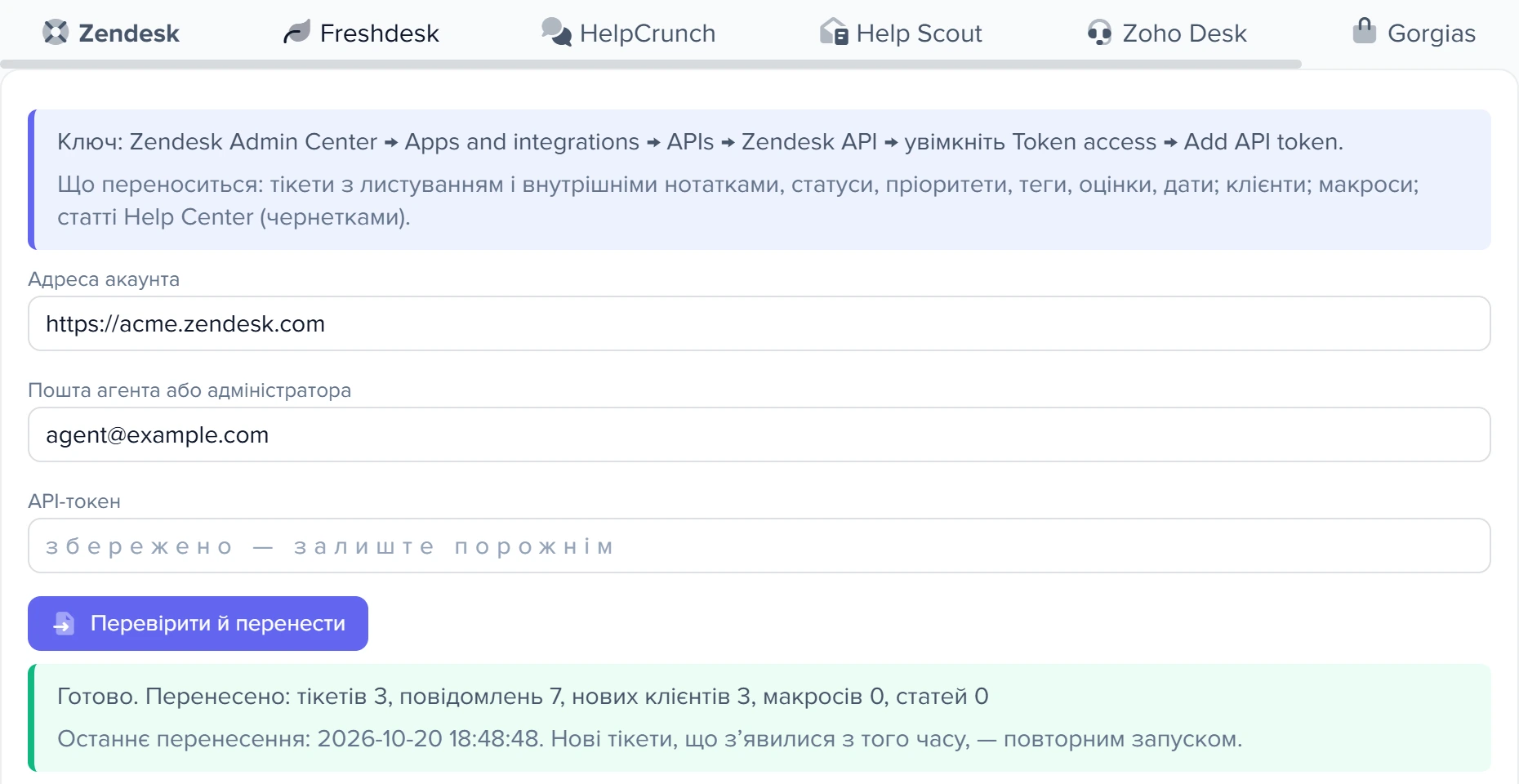
Task: Click the Freshdesk leaf icon
Action: [x=296, y=32]
